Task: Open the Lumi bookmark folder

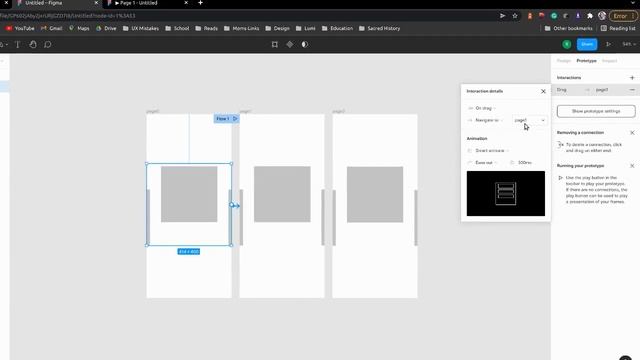Action: (306, 29)
